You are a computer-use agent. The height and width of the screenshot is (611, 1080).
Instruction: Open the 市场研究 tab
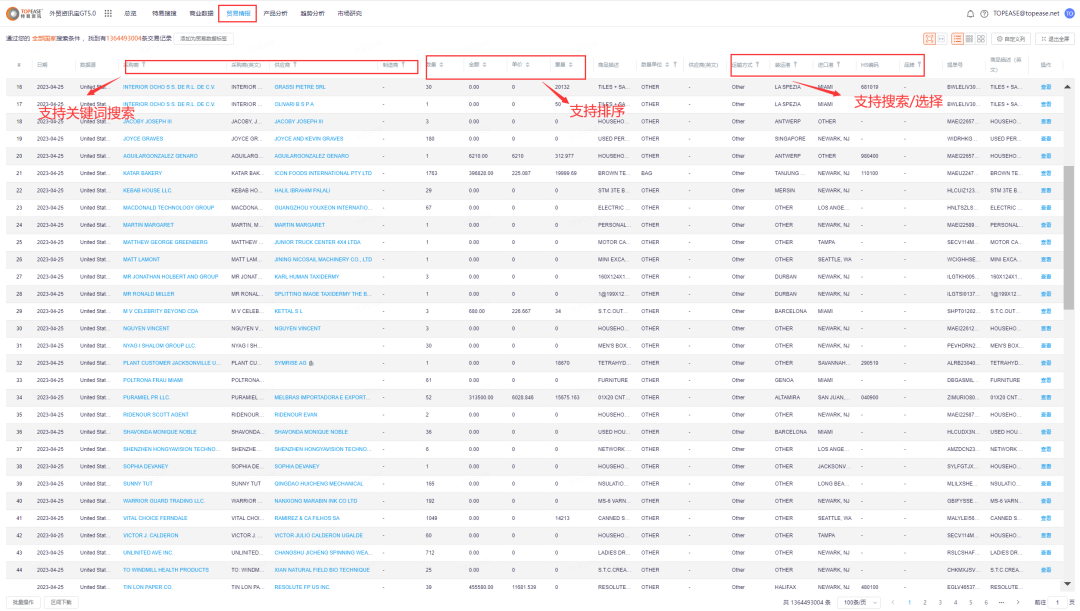(350, 13)
